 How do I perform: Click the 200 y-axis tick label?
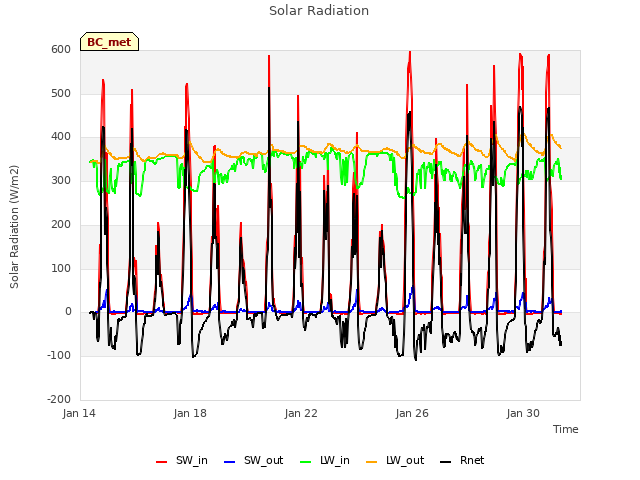tap(61, 224)
